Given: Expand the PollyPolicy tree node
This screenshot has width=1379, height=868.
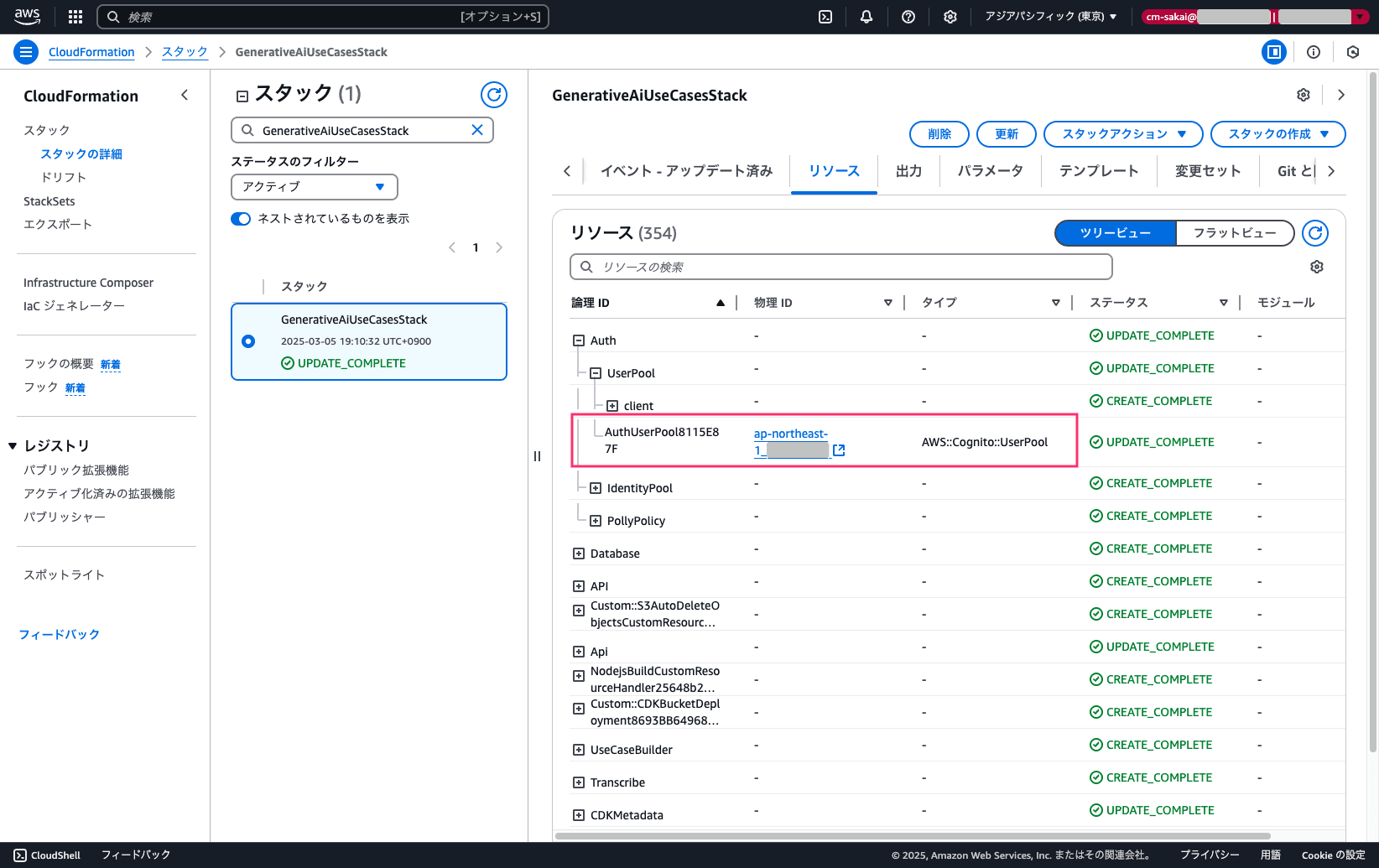Looking at the screenshot, I should (596, 521).
